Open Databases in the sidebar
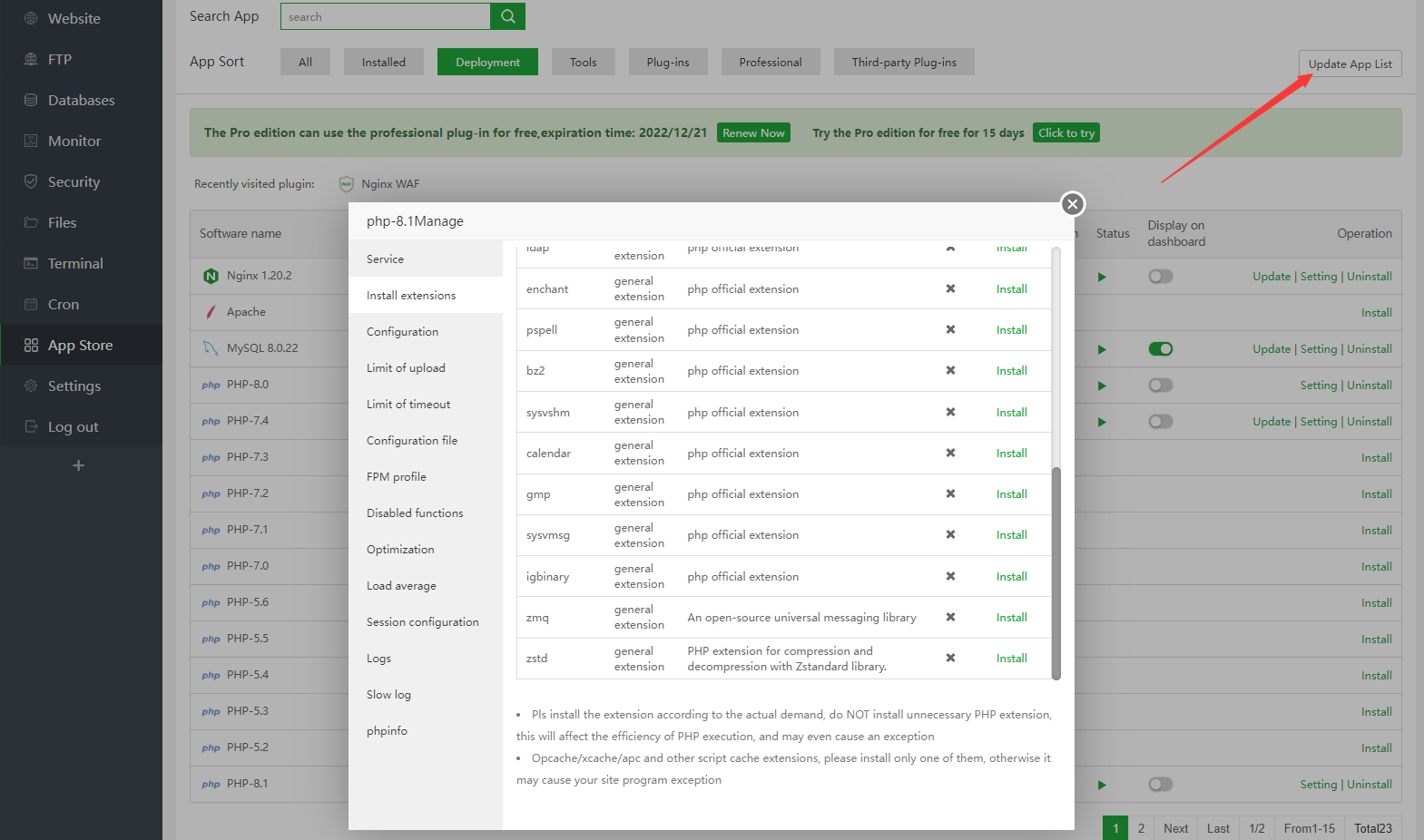Screen dimensions: 1424x840 [x=81, y=100]
